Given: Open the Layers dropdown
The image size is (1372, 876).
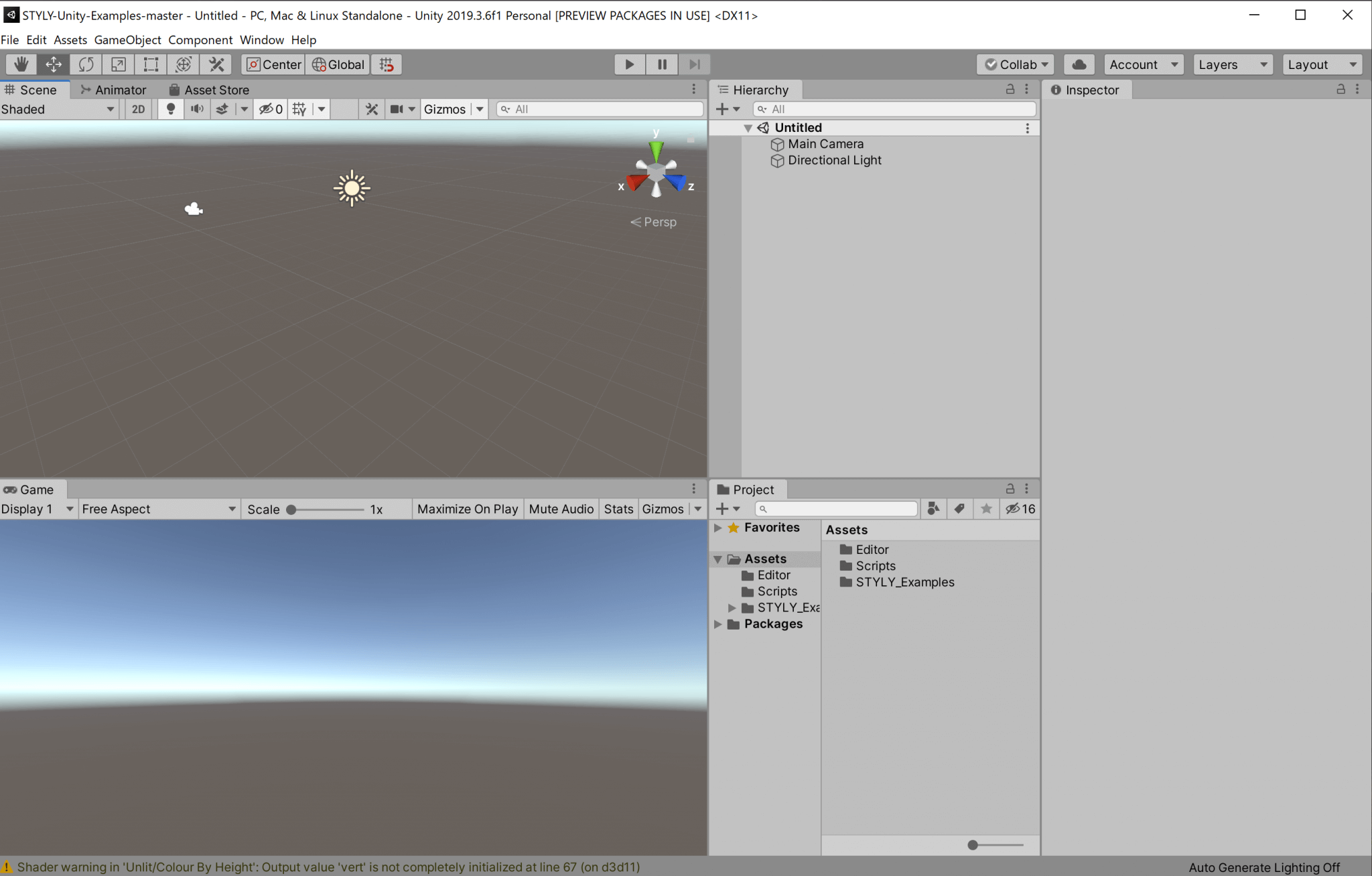Looking at the screenshot, I should point(1231,64).
